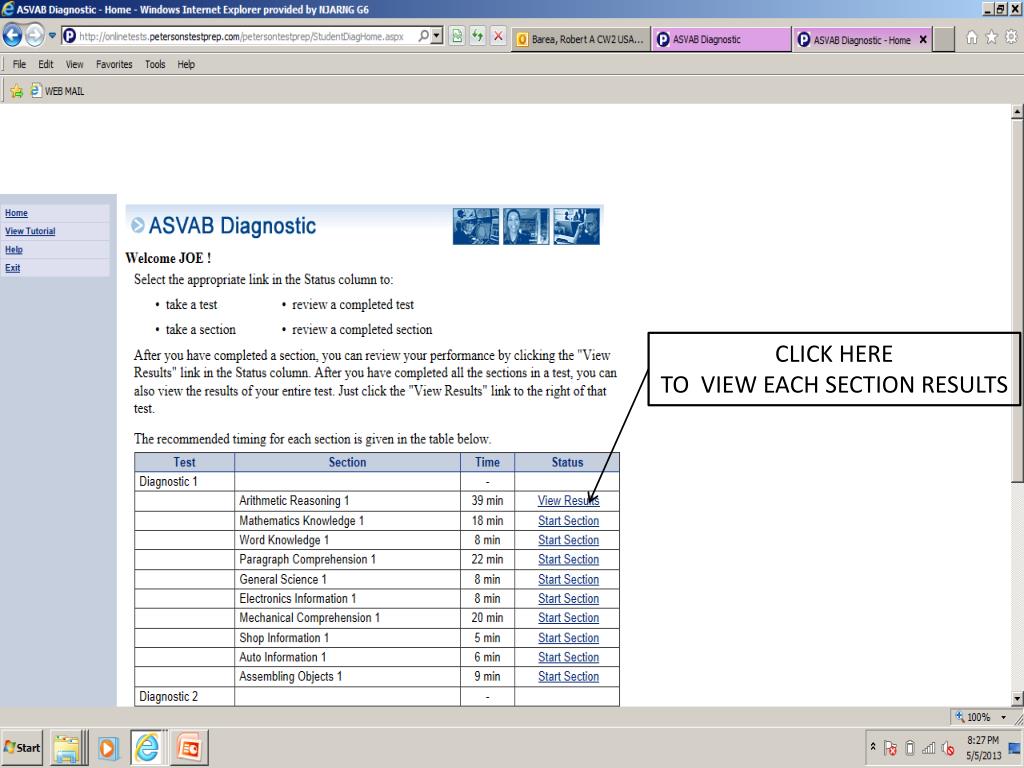The image size is (1024, 768).
Task: Open the Tools gear icon
Action: (x=1011, y=37)
